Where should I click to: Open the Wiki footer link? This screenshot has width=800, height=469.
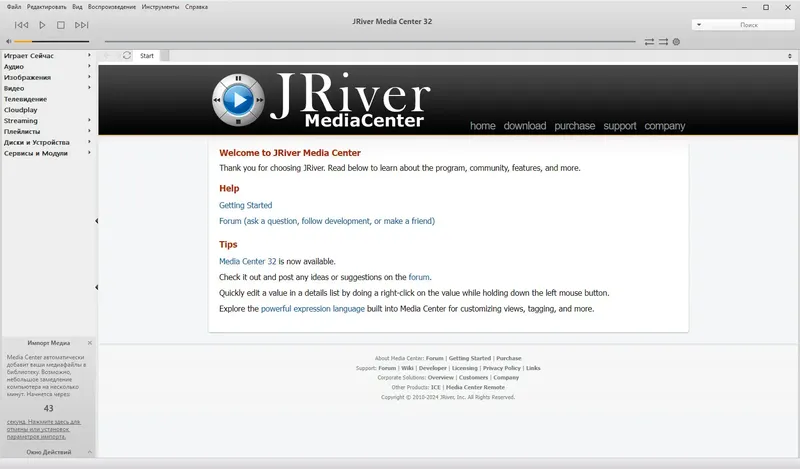click(x=407, y=368)
